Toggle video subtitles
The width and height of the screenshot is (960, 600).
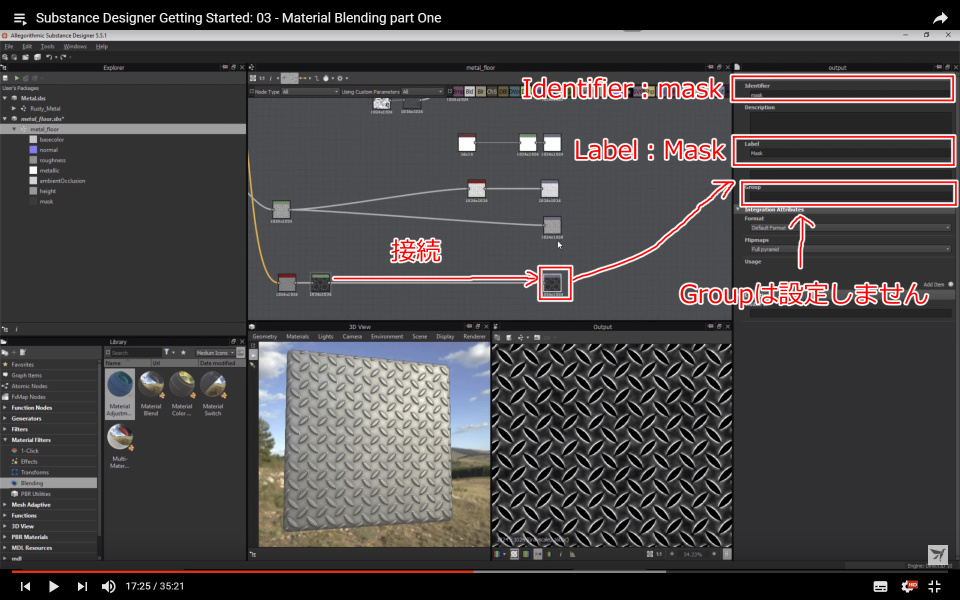click(880, 587)
